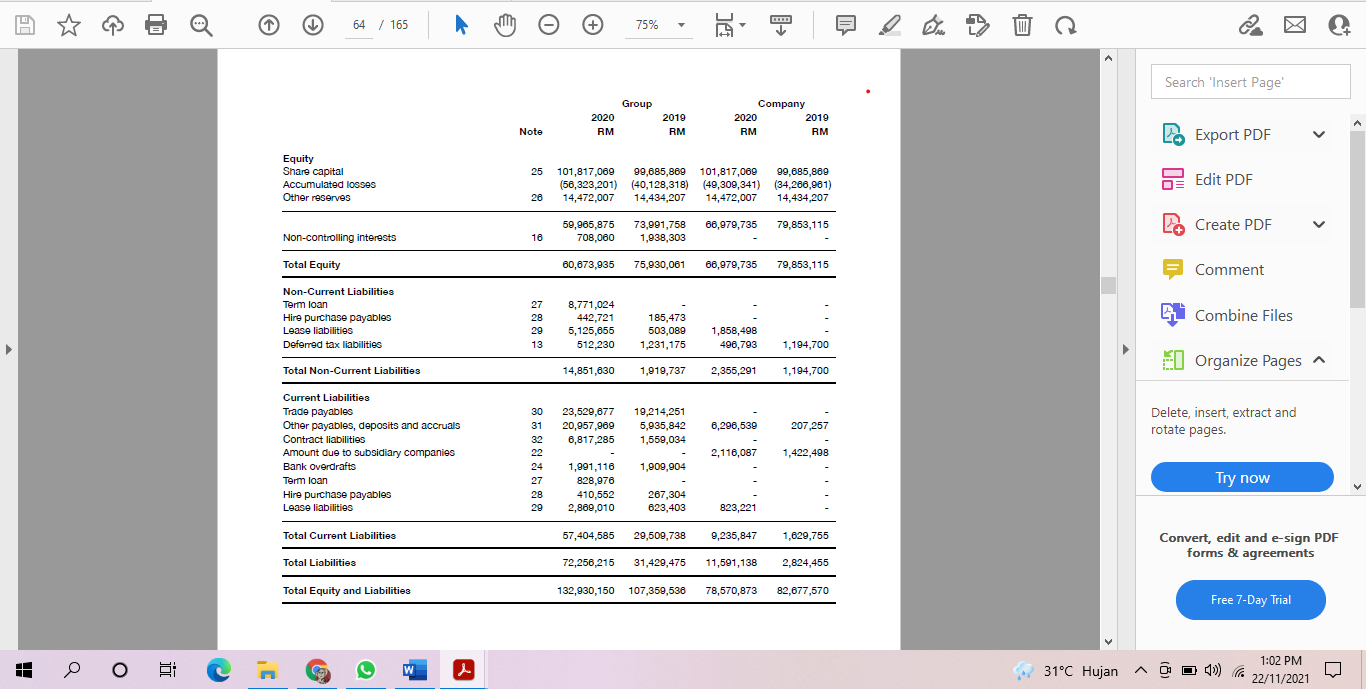Viewport: 1366px width, 689px height.
Task: Click the edit page tool icon
Action: tap(978, 25)
